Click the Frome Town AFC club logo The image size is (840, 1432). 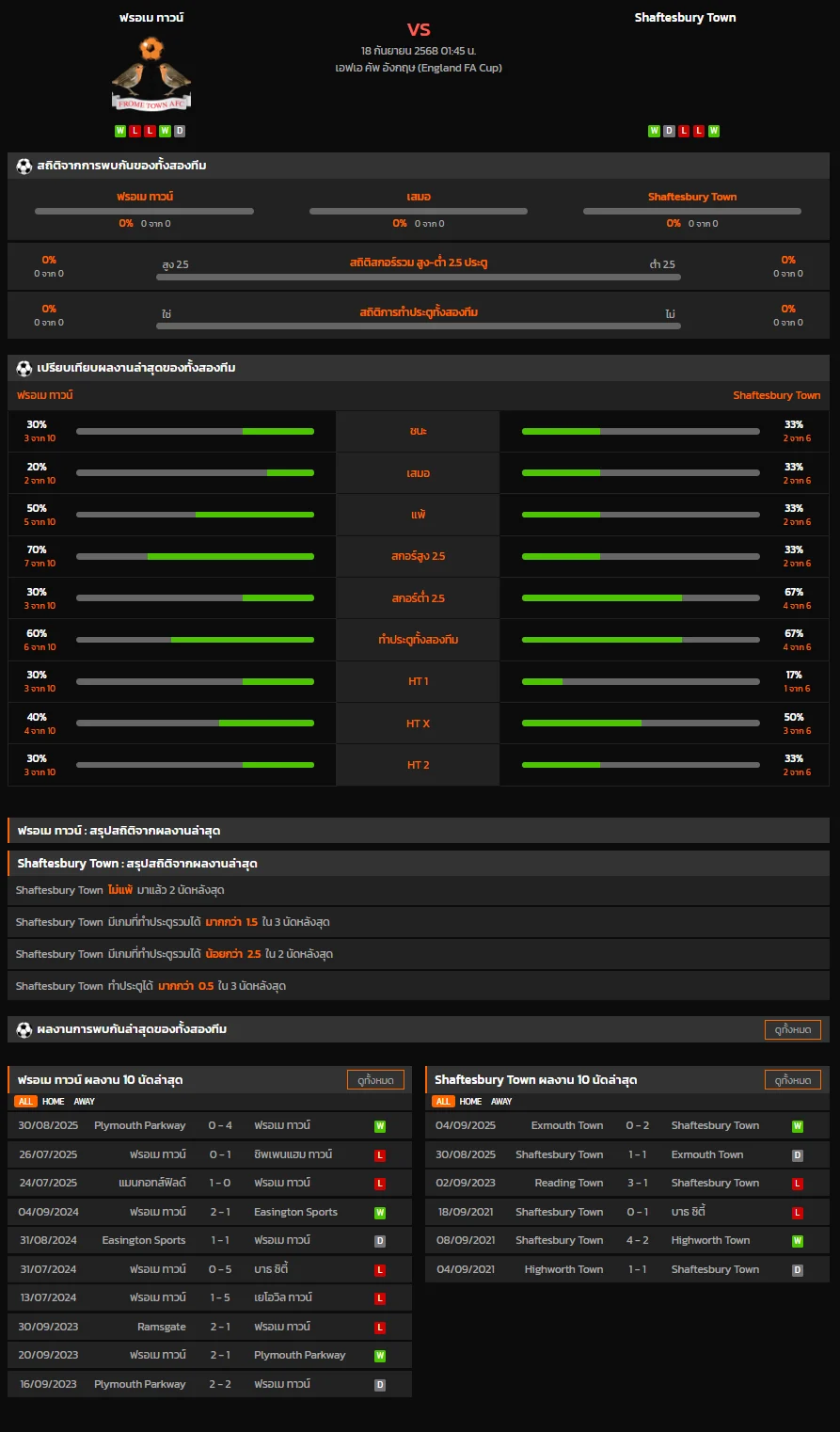[x=151, y=75]
